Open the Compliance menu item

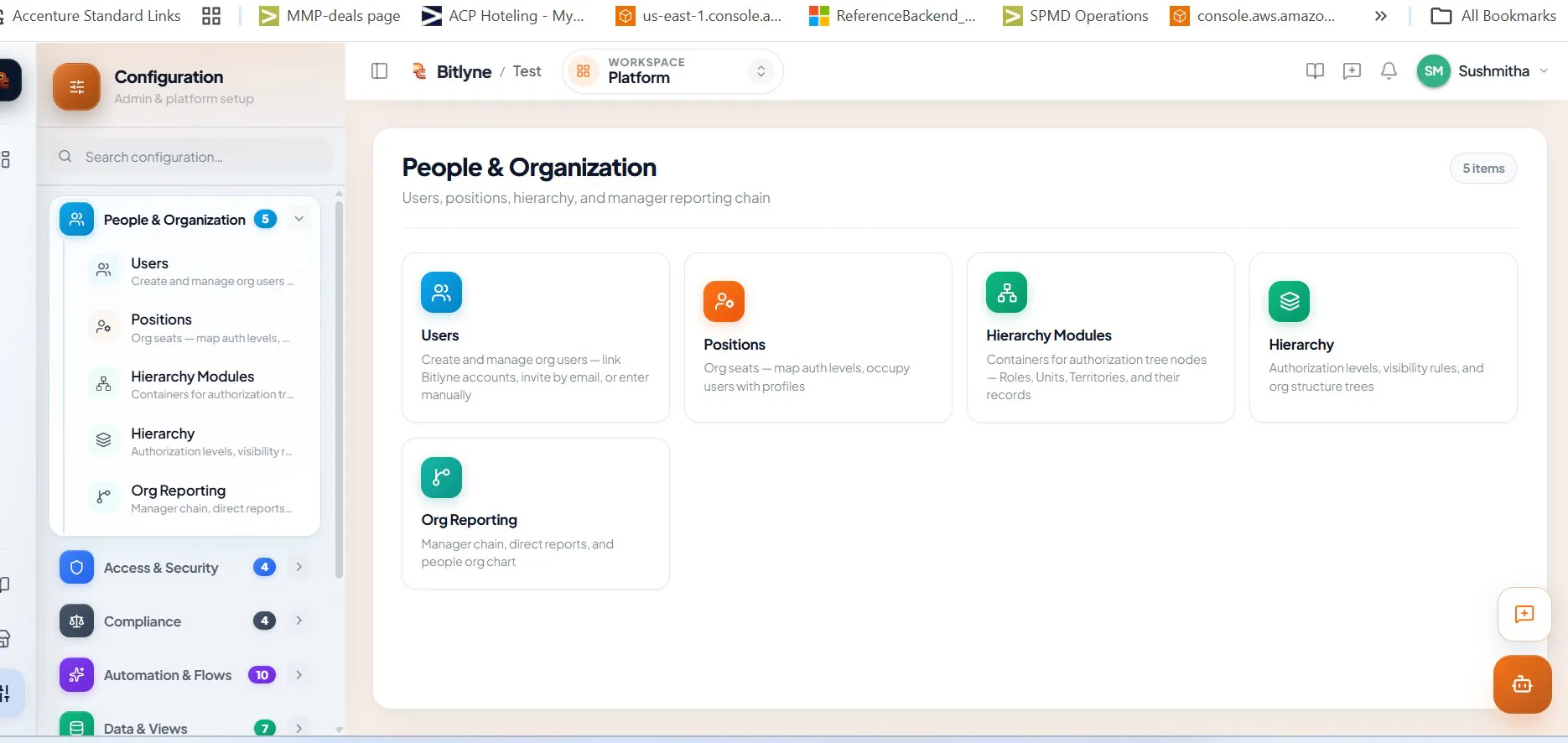(x=184, y=621)
